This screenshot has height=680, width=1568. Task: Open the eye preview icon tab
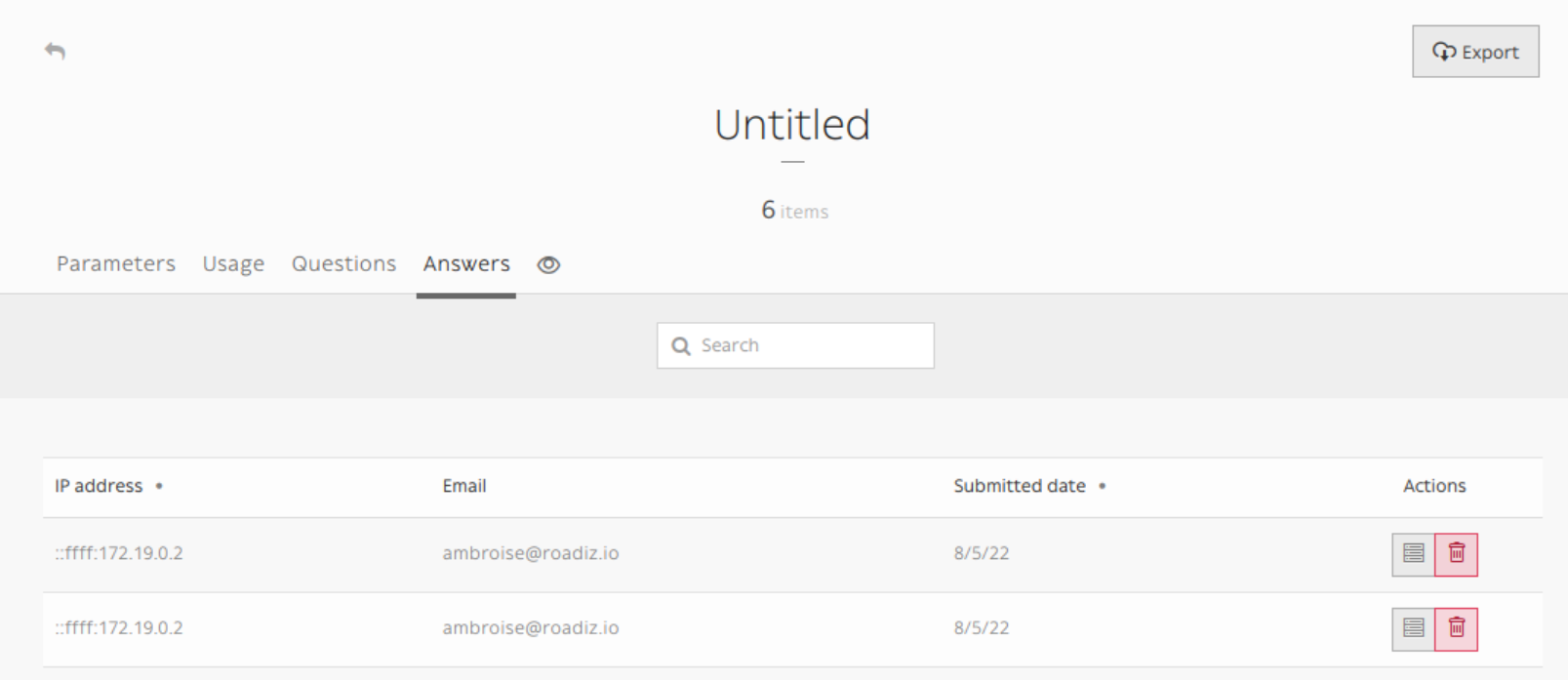(x=548, y=264)
